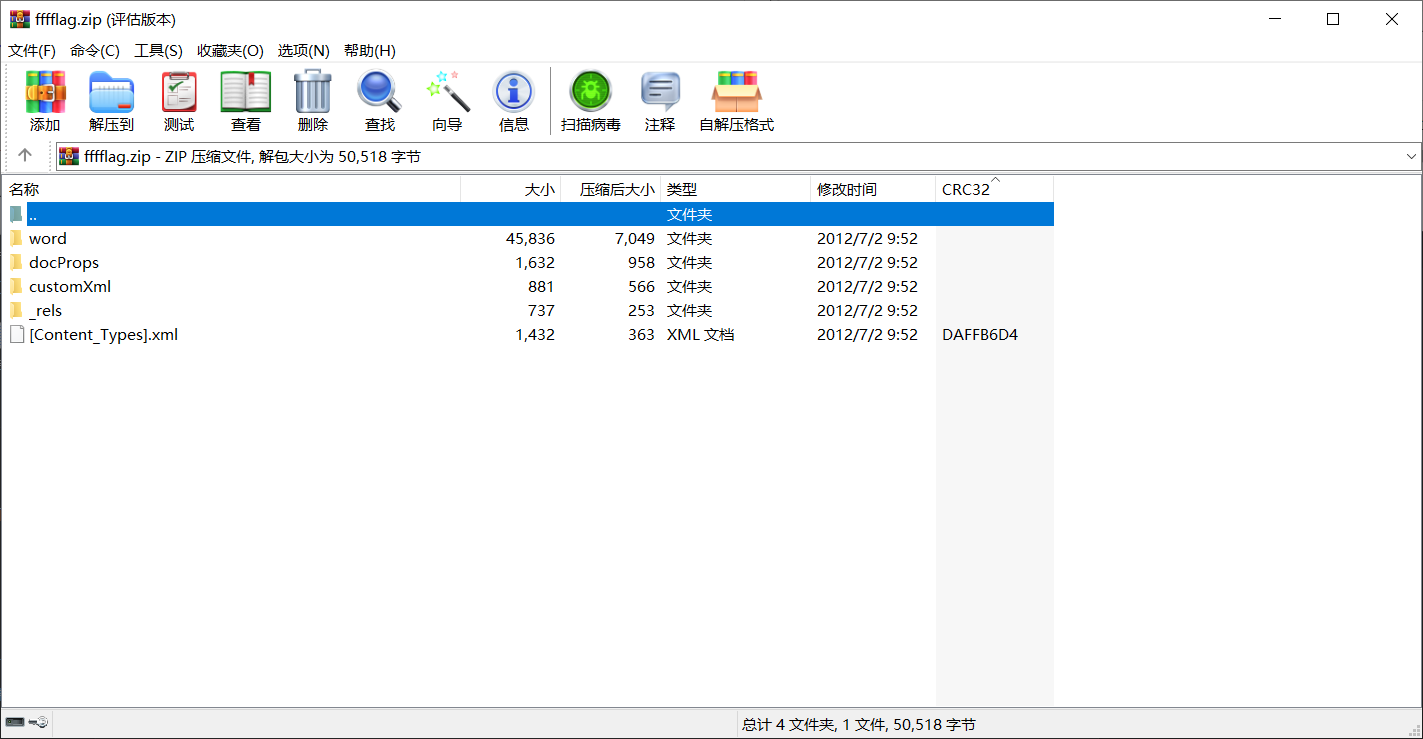Open the 文件(F) menu
The height and width of the screenshot is (739, 1423).
pyautogui.click(x=32, y=51)
